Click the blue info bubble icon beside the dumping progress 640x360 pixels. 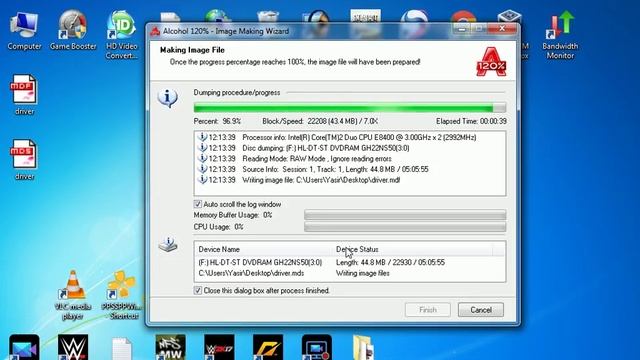pos(167,98)
